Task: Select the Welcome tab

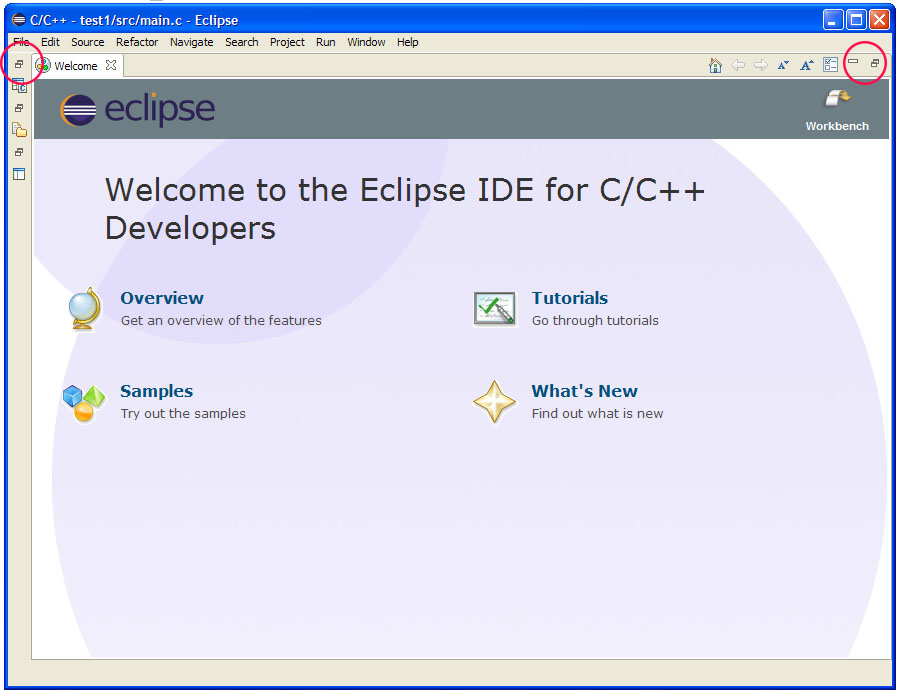Action: point(76,65)
